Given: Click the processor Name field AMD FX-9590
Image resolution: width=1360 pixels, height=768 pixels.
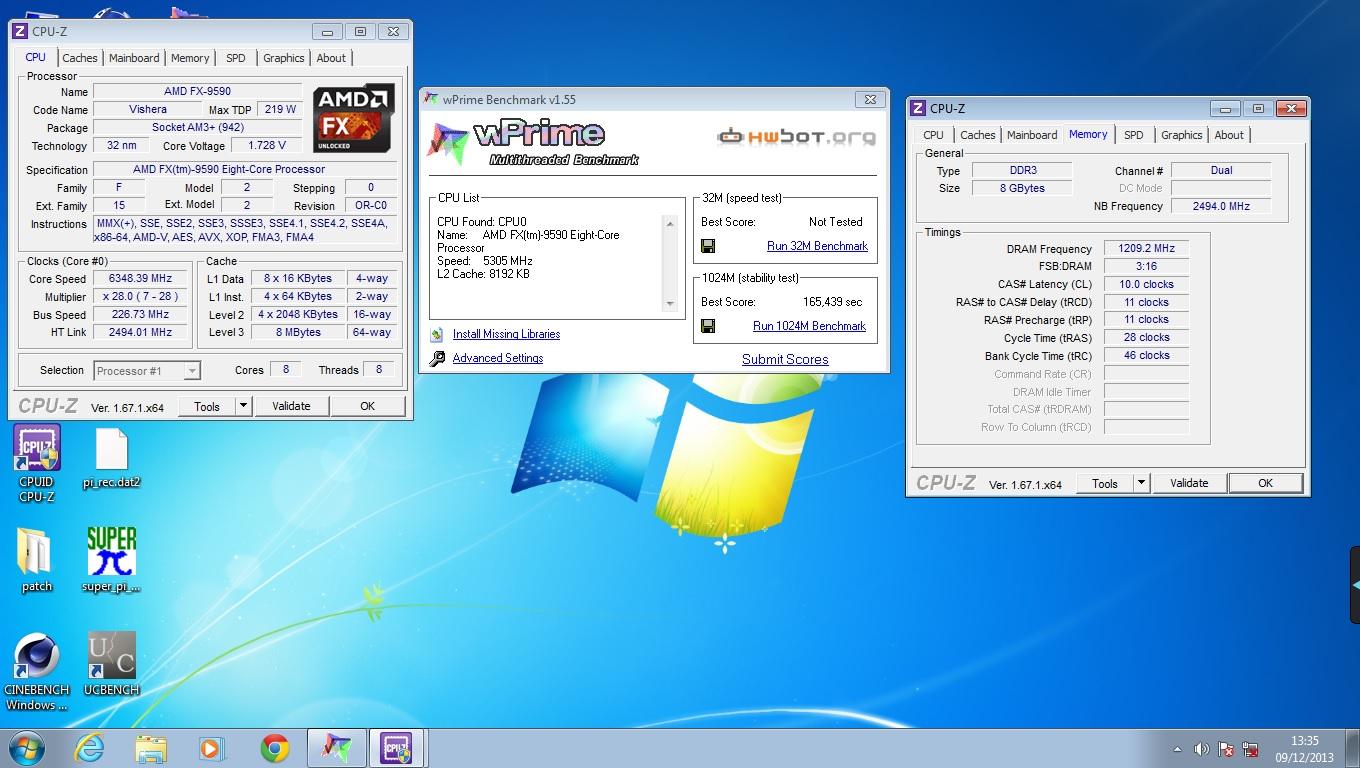Looking at the screenshot, I should pos(197,92).
